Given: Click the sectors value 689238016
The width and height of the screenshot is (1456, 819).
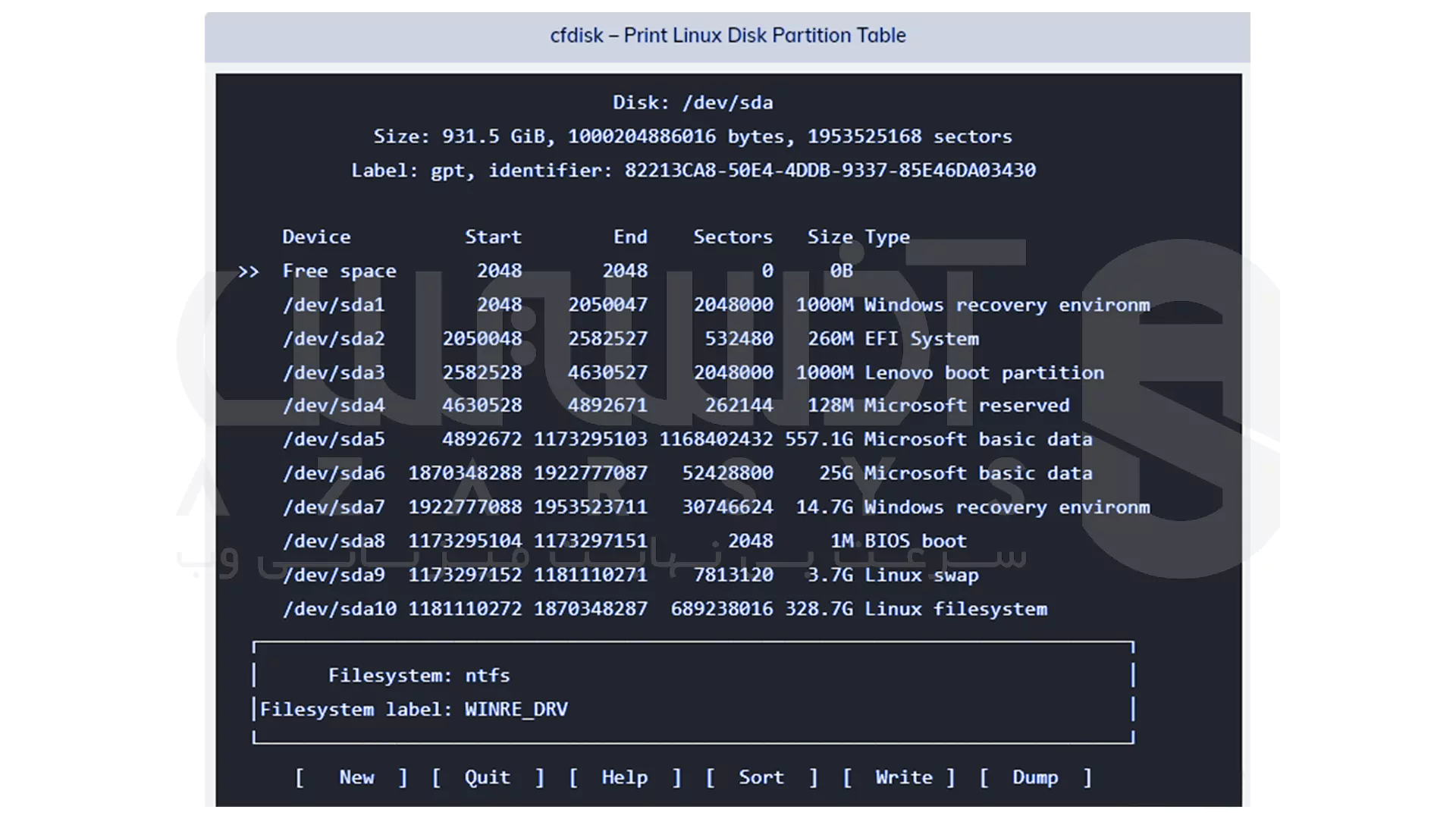Looking at the screenshot, I should (x=722, y=610).
